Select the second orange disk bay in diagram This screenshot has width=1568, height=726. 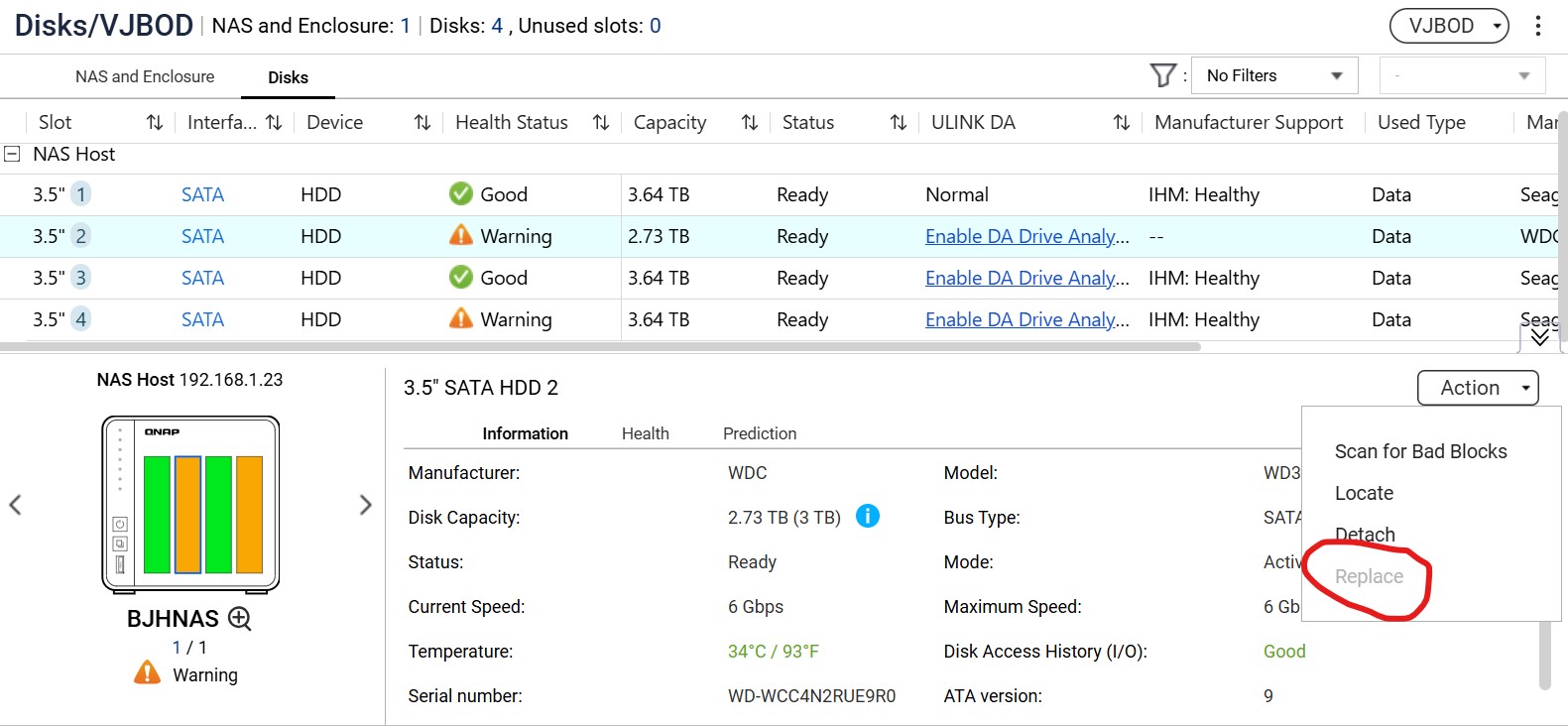pyautogui.click(x=249, y=515)
